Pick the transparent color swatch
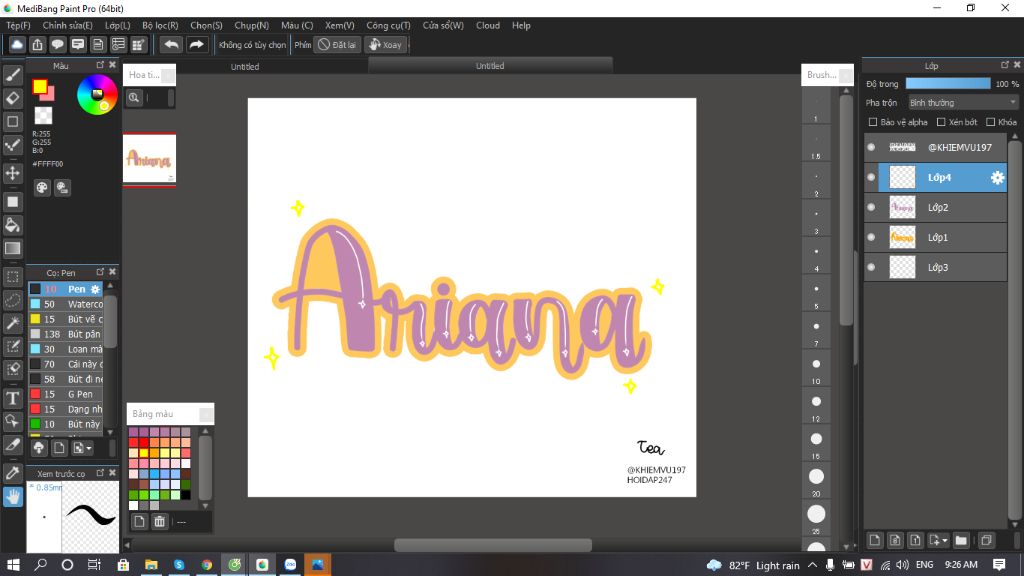 coord(43,116)
